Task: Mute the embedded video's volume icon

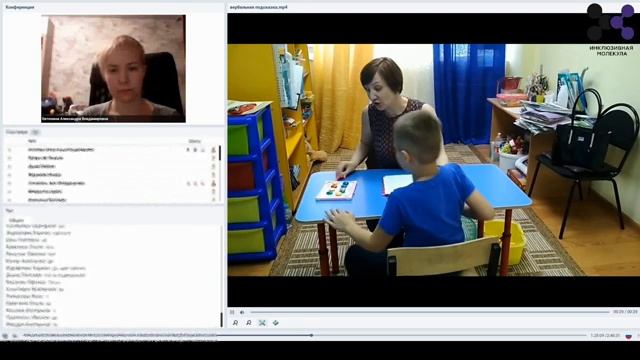Action: click(x=242, y=312)
